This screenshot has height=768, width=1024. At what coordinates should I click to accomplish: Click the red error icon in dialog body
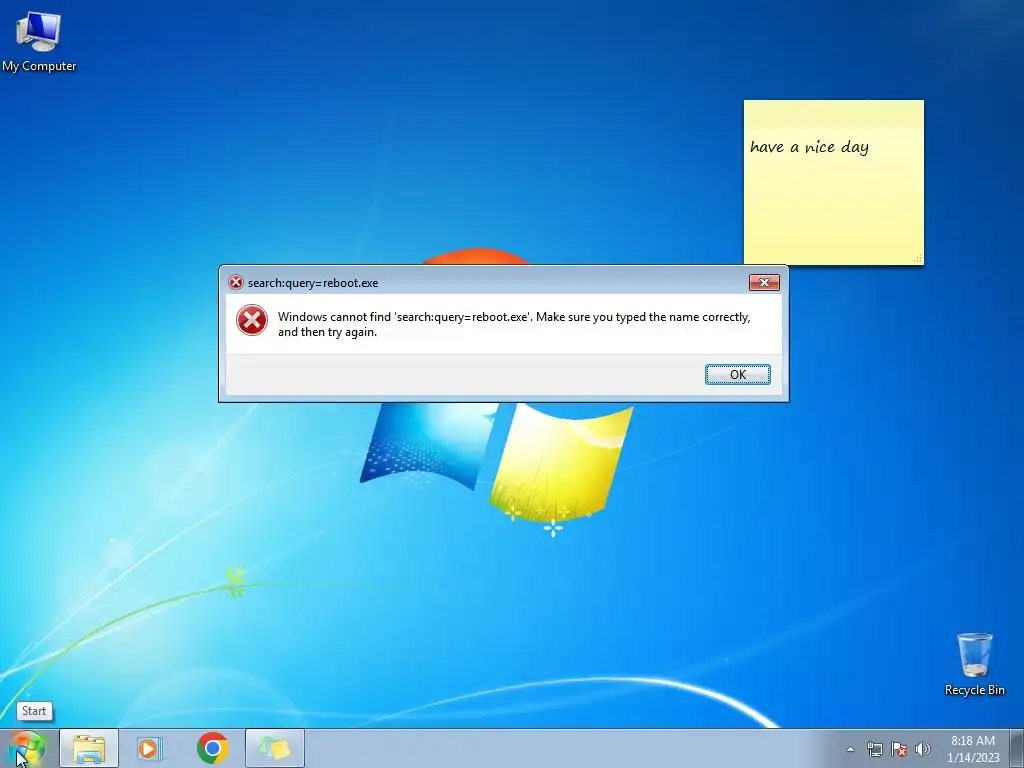click(252, 321)
